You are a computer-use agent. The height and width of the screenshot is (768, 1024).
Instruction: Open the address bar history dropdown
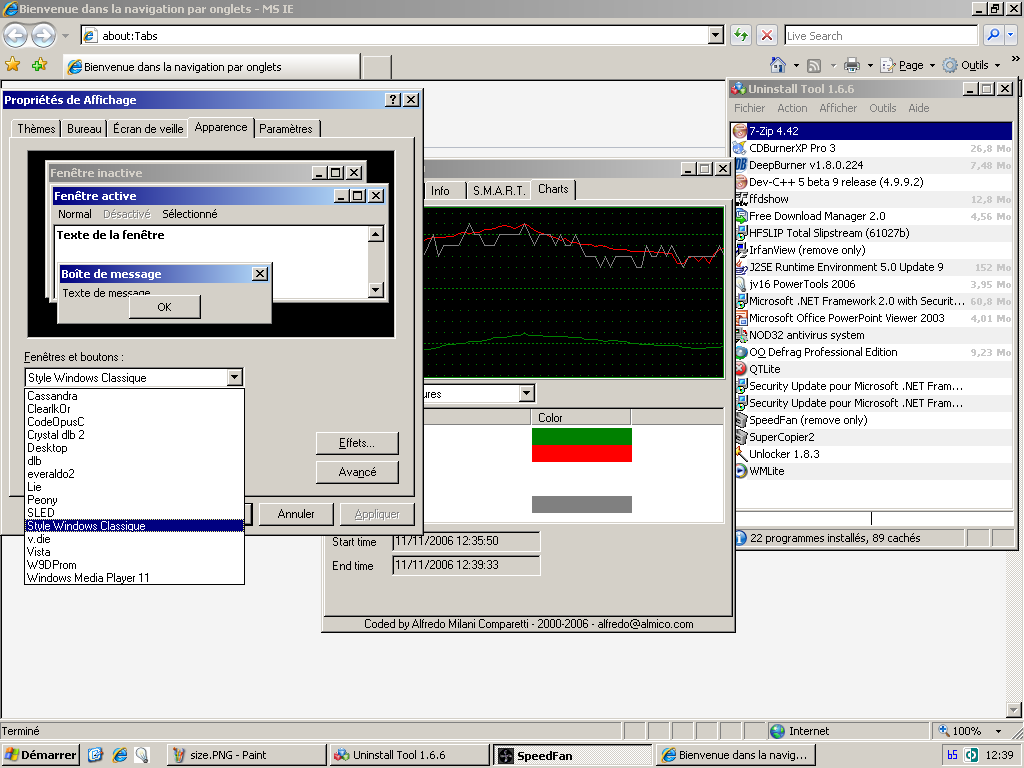pos(716,35)
